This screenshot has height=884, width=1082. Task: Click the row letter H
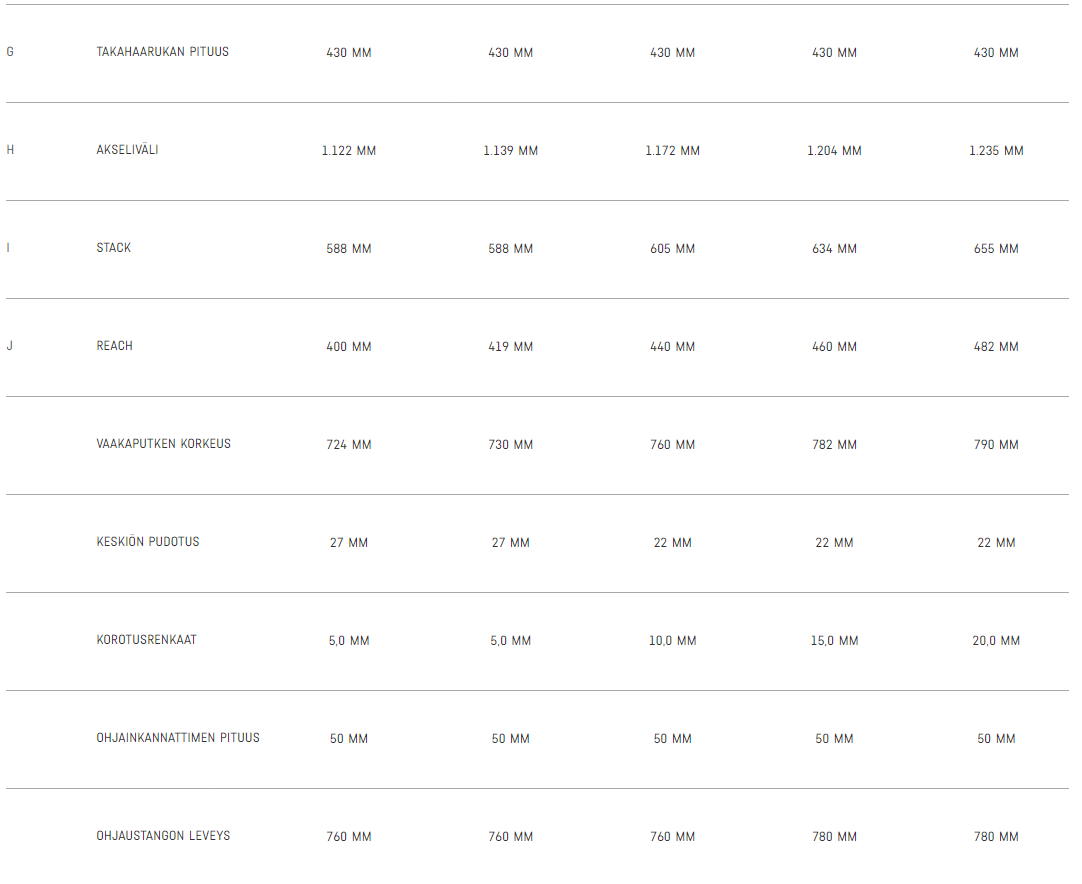click(x=10, y=150)
